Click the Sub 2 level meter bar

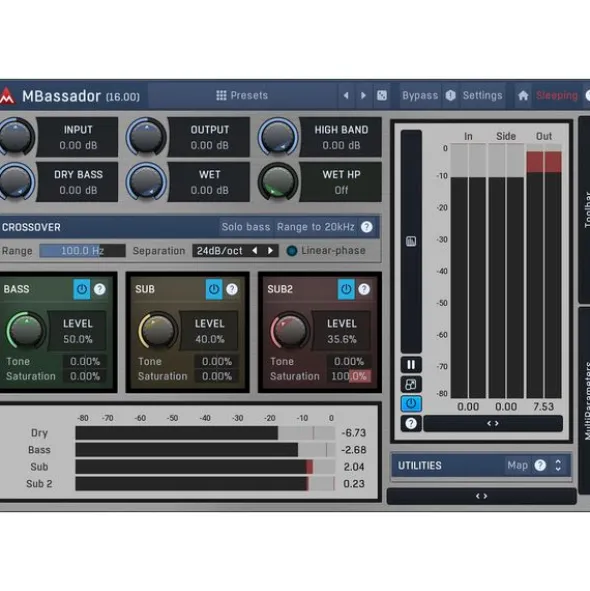[205, 484]
